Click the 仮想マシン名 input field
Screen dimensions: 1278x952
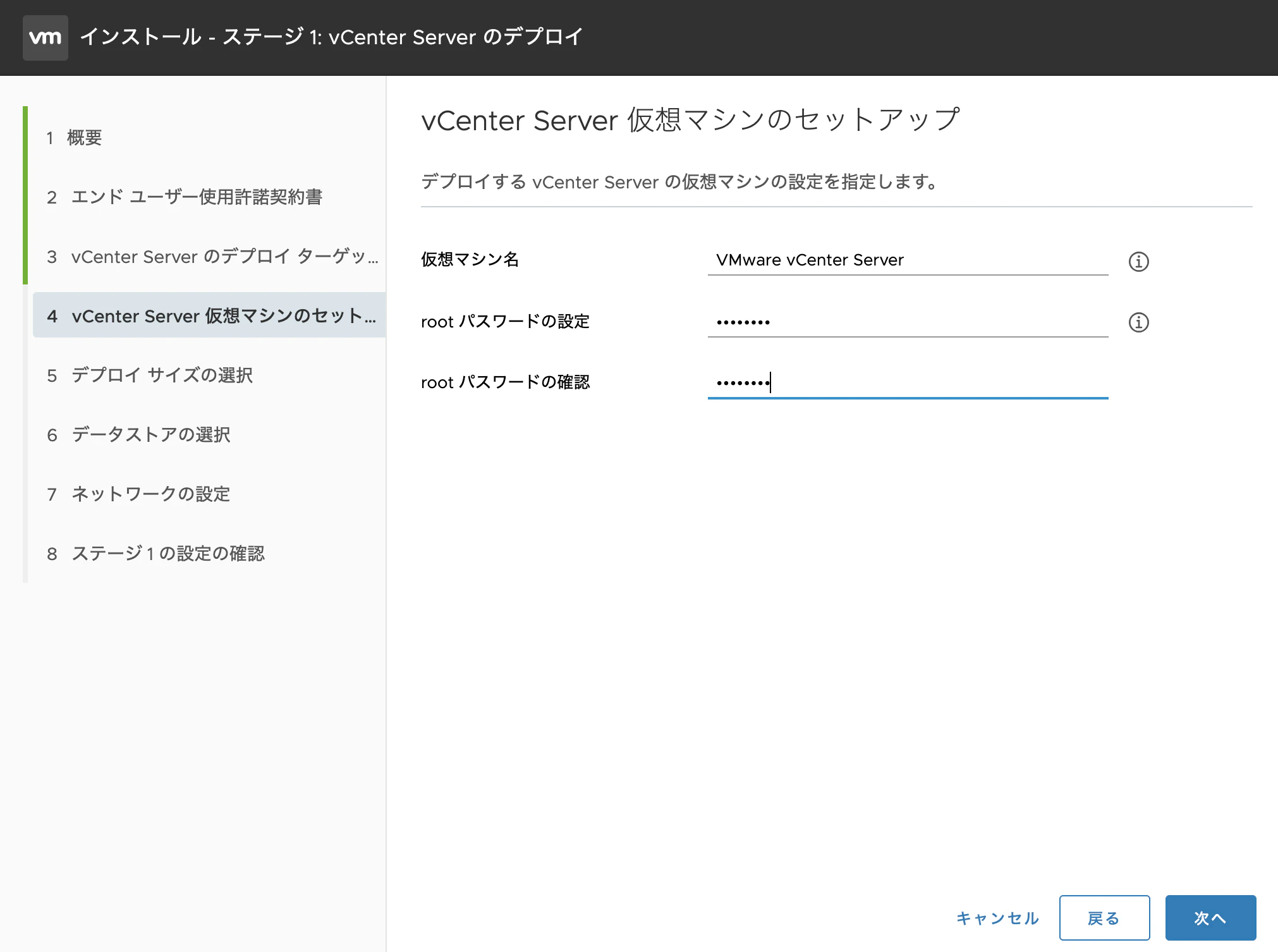(908, 260)
